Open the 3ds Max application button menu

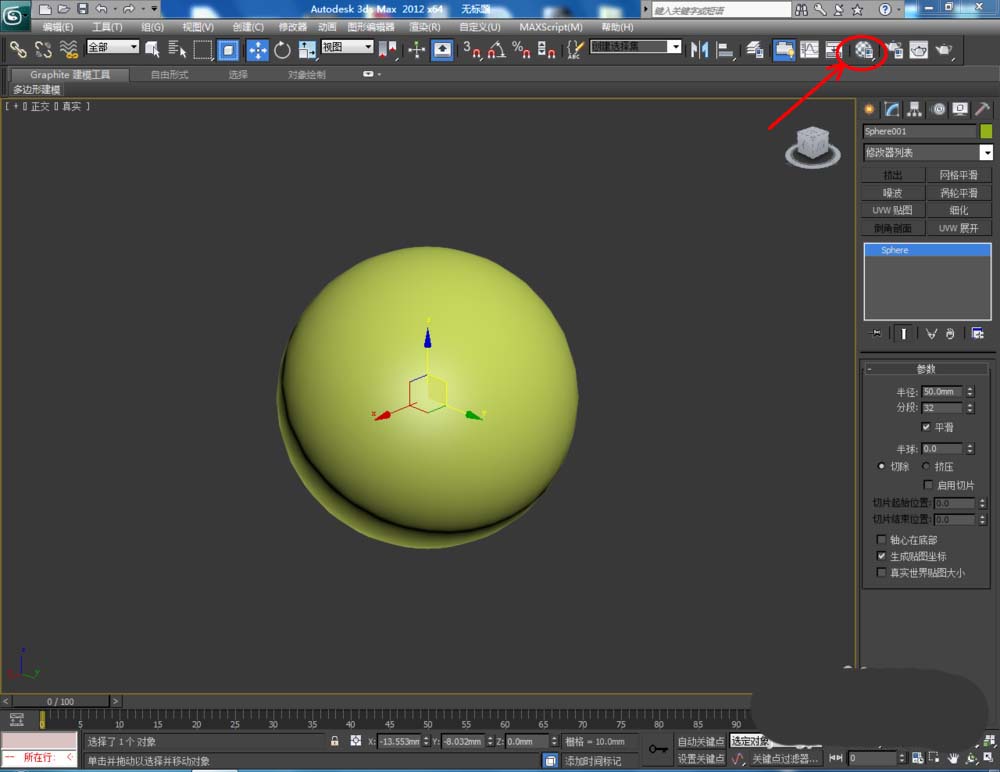point(14,15)
